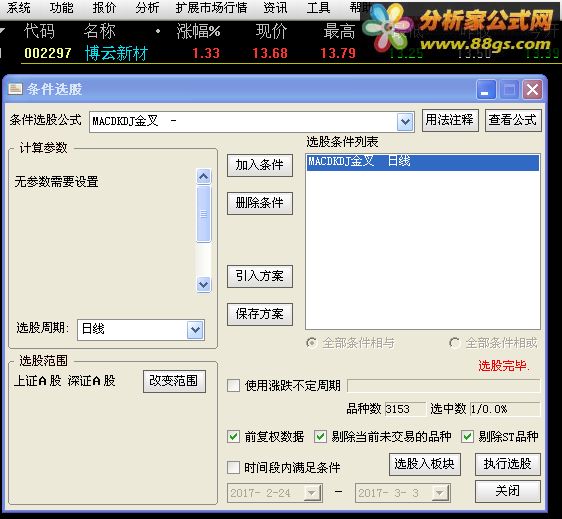Click the parameter panel scrollbar thumb
562x519 pixels.
pos(204,214)
